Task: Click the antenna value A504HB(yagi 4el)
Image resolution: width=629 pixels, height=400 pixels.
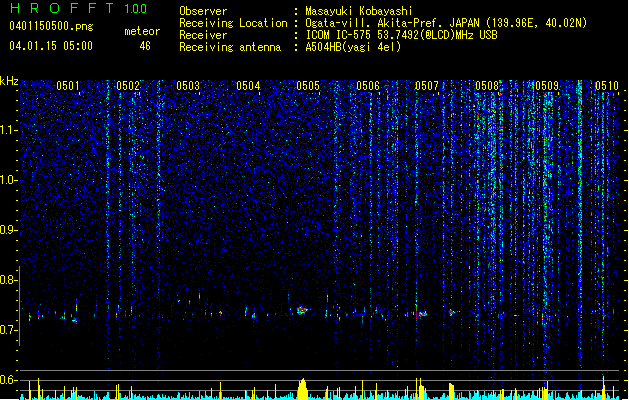Action: [353, 47]
